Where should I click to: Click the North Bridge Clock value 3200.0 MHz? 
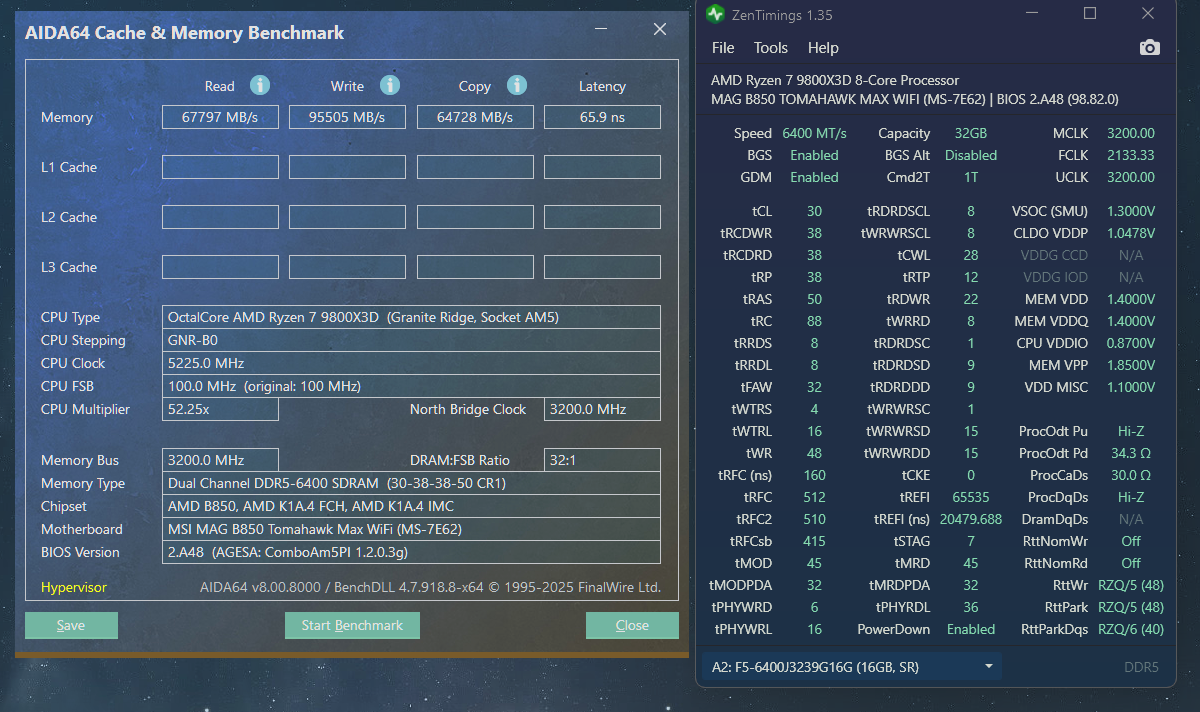pyautogui.click(x=602, y=409)
